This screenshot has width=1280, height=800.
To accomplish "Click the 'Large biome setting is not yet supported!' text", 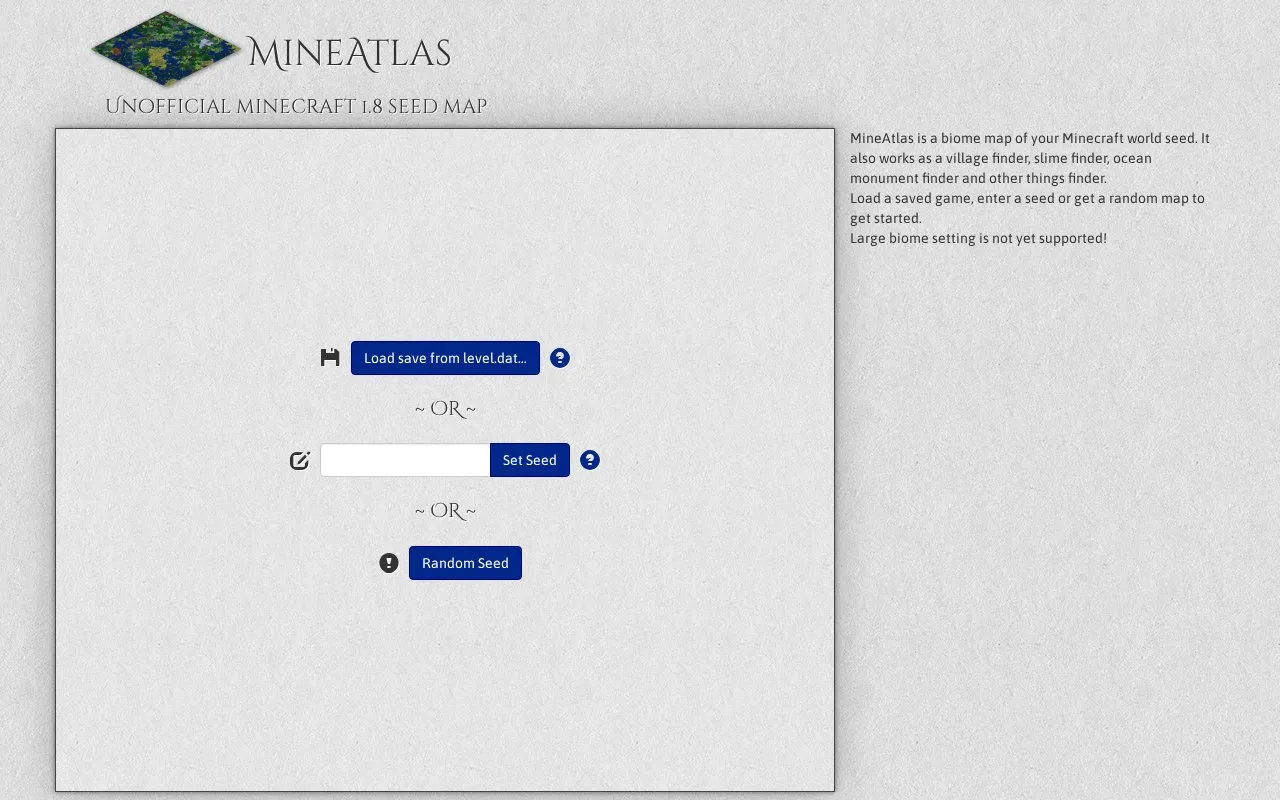I will [x=978, y=238].
